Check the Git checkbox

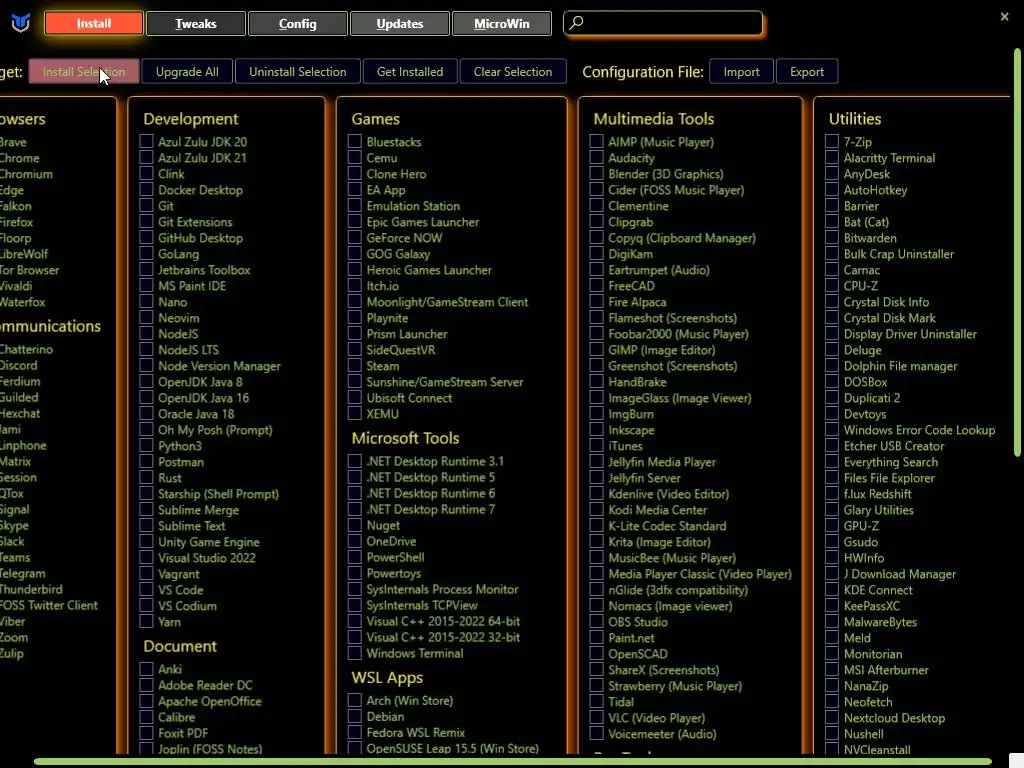pos(146,206)
